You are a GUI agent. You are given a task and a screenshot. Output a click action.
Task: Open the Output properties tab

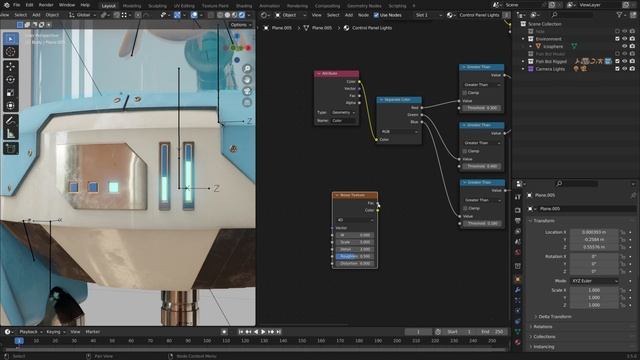point(518,221)
